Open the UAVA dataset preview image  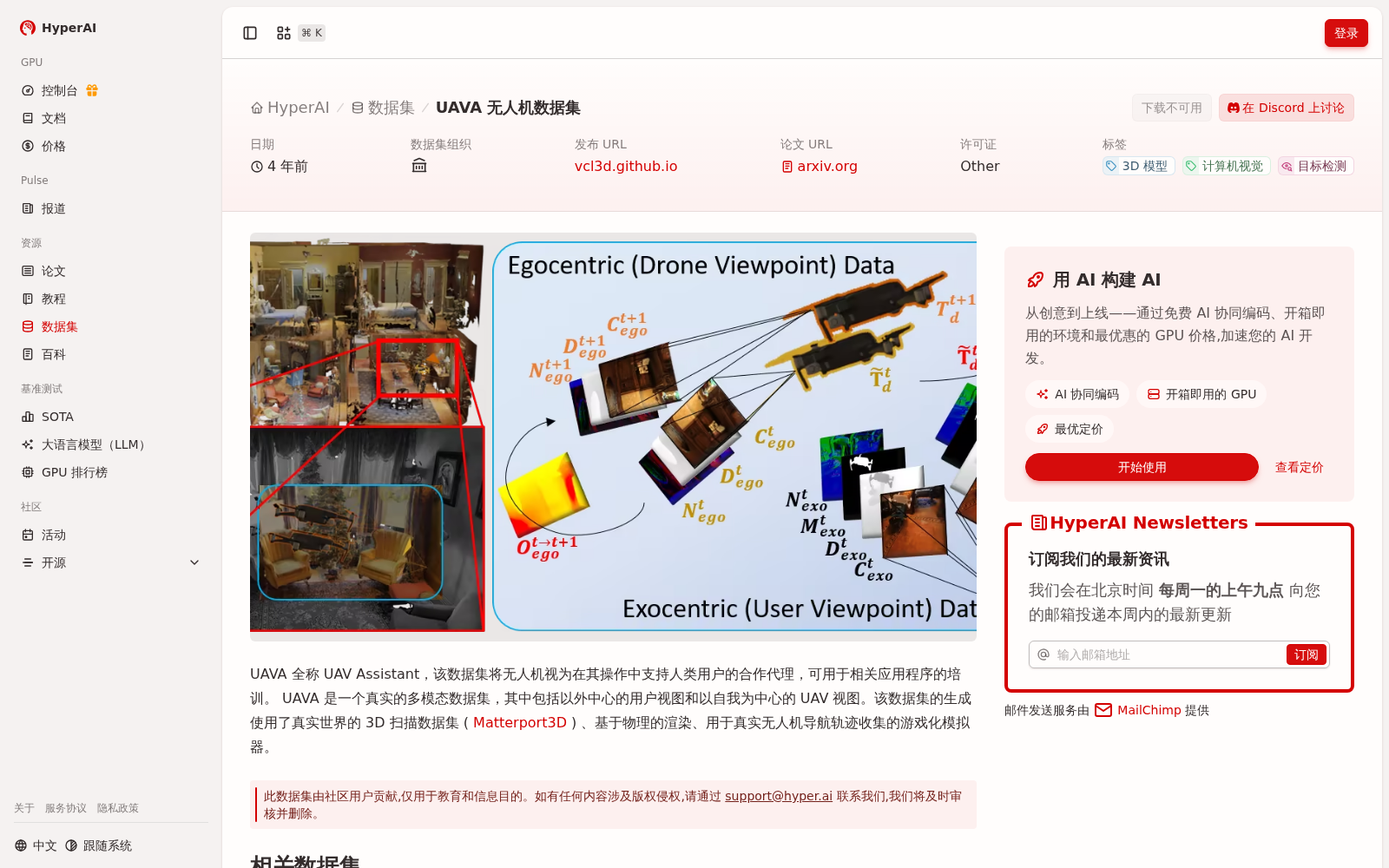(x=613, y=437)
